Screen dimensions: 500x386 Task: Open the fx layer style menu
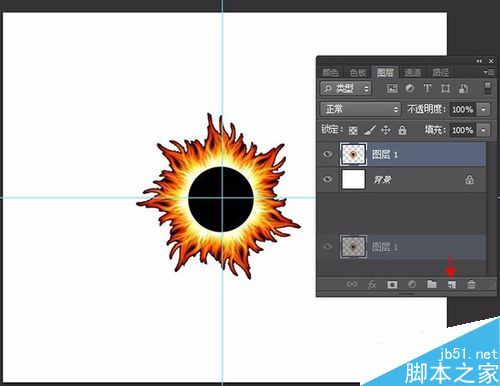(x=372, y=284)
